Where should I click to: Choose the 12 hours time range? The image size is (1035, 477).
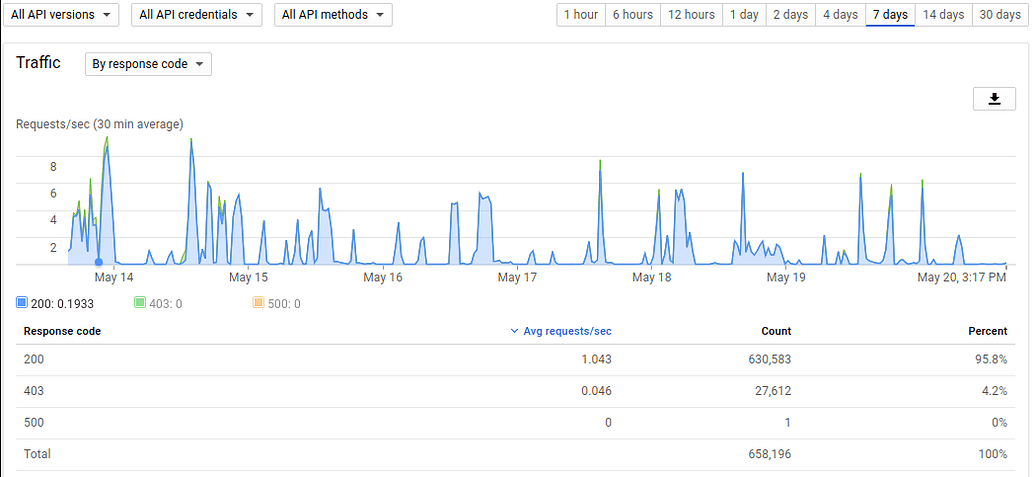(691, 15)
